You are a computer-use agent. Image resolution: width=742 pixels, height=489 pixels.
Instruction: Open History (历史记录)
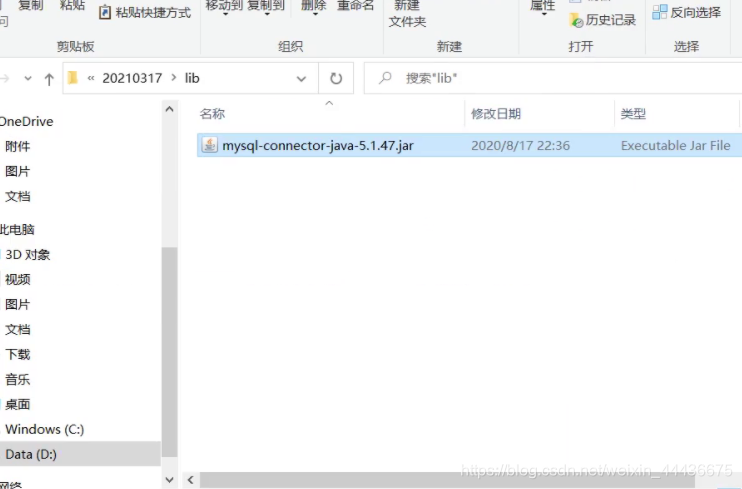click(603, 20)
